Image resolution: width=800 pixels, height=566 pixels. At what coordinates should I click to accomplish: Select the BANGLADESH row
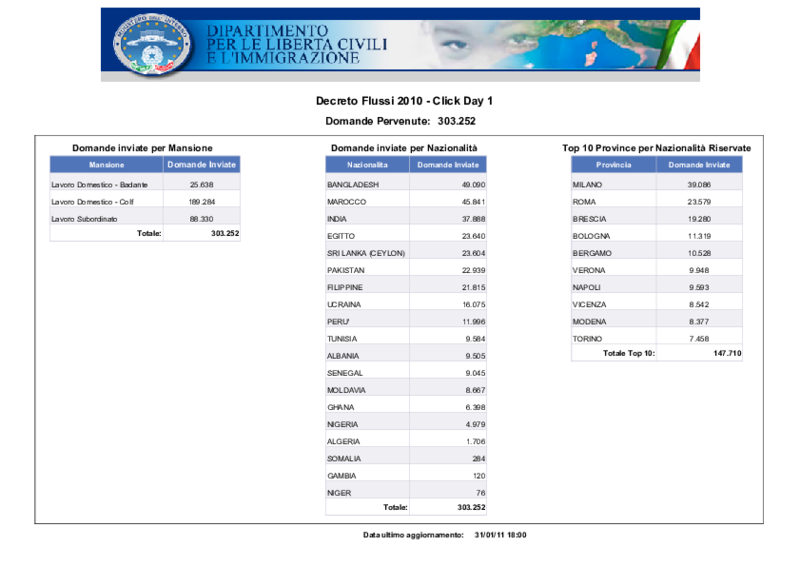pos(406,184)
